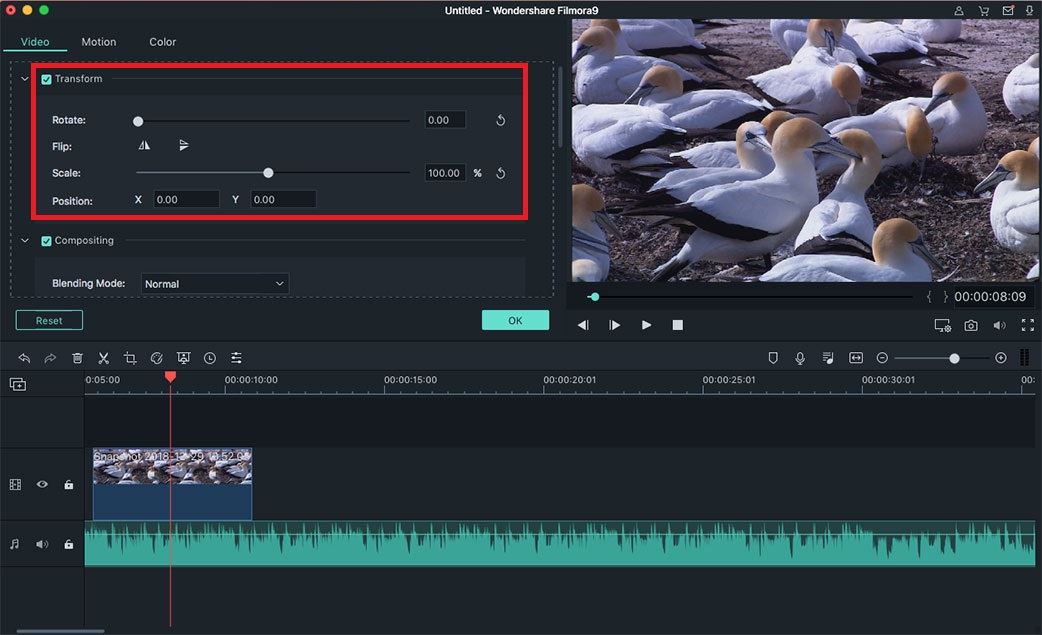Image resolution: width=1042 pixels, height=635 pixels.
Task: Click the download icon in title bar
Action: click(x=1030, y=11)
